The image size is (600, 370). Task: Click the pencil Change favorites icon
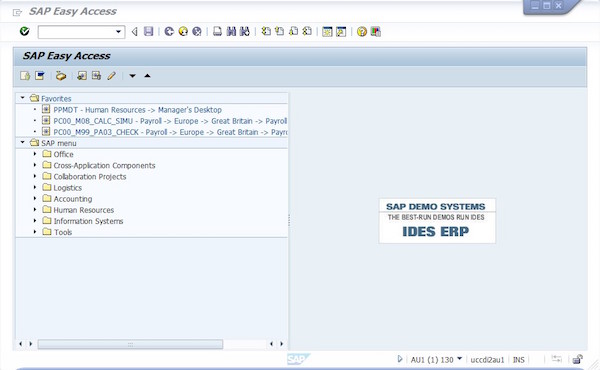pos(111,76)
